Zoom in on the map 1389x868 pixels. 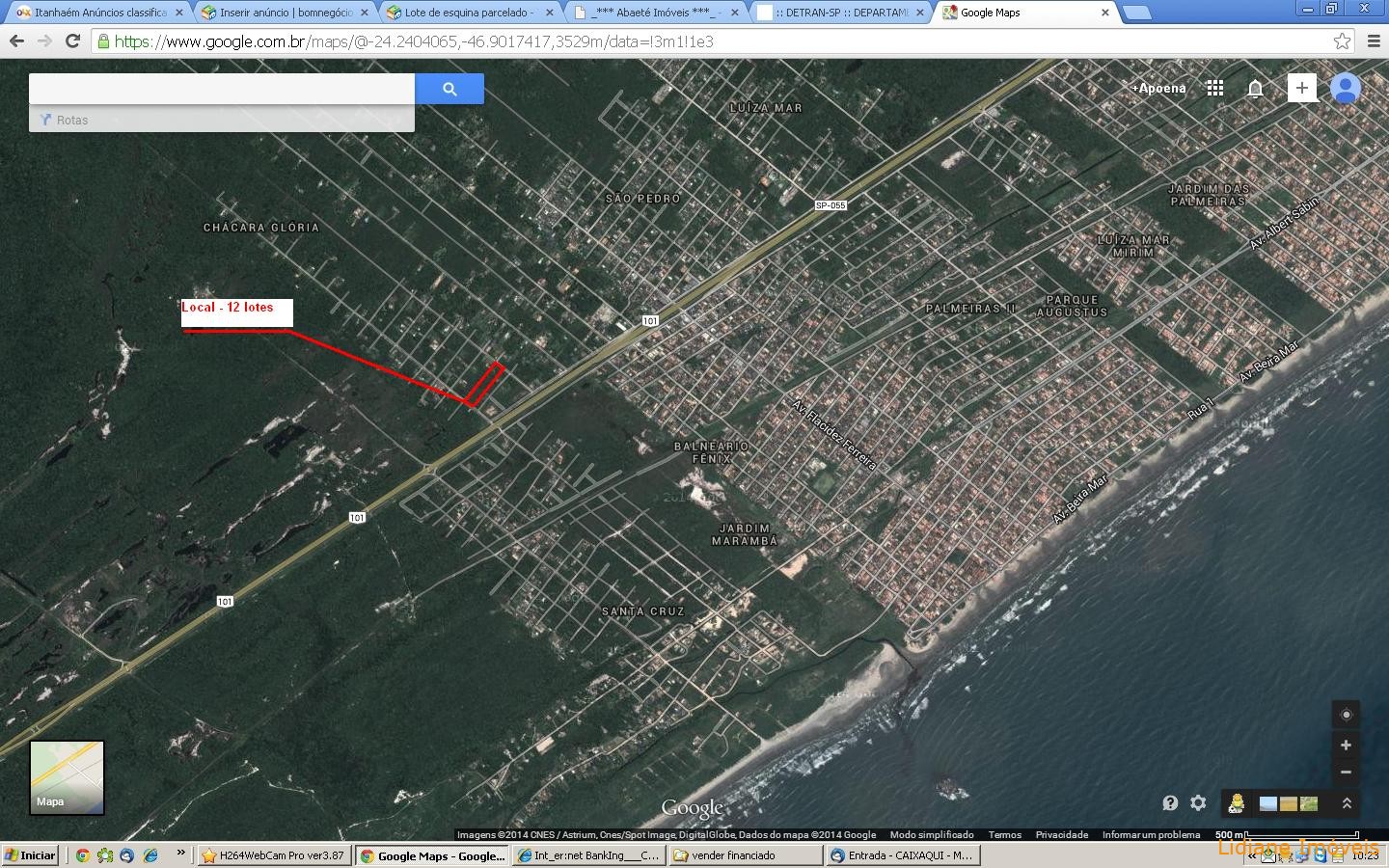(1346, 746)
